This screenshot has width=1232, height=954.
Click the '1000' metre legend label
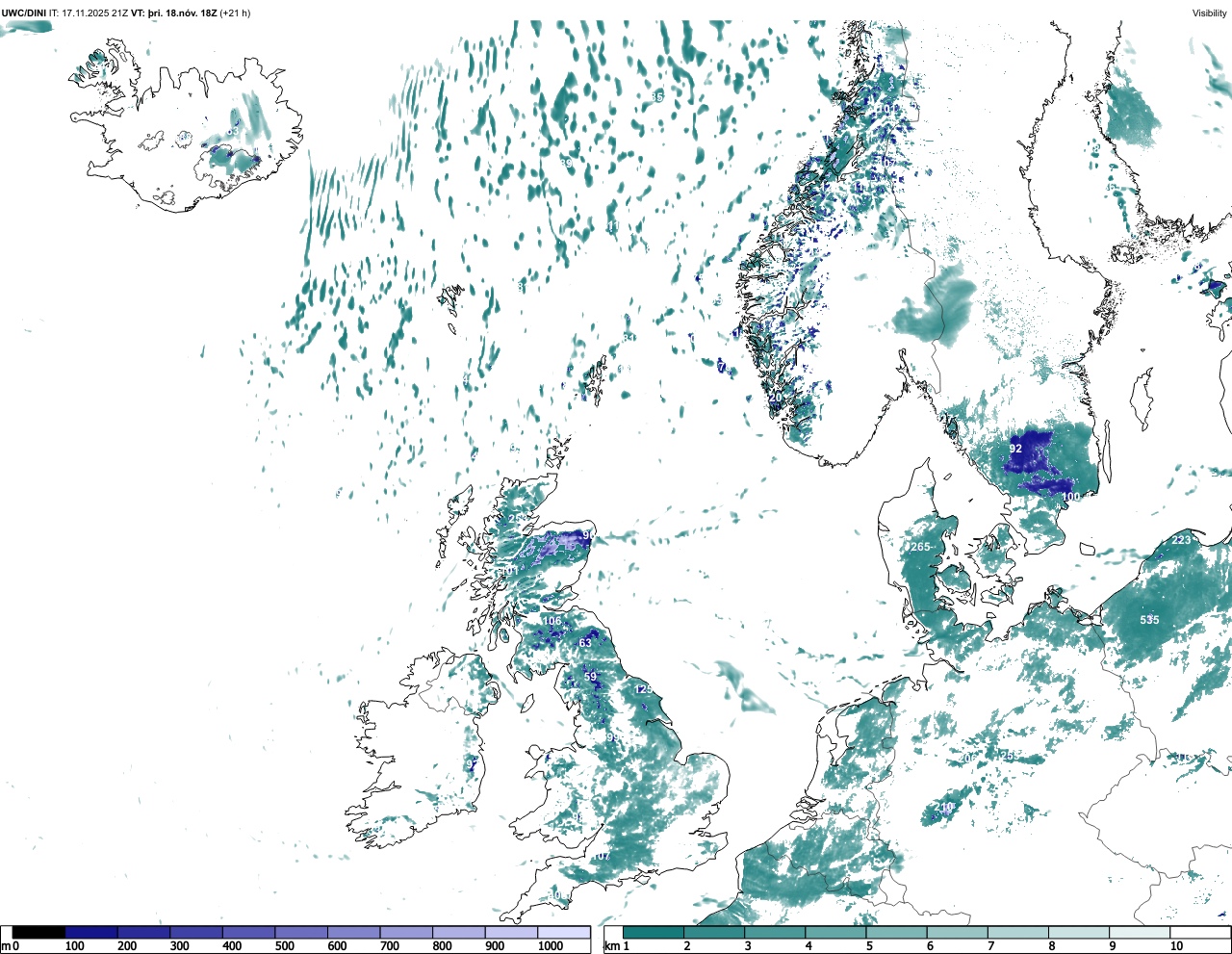pyautogui.click(x=551, y=946)
